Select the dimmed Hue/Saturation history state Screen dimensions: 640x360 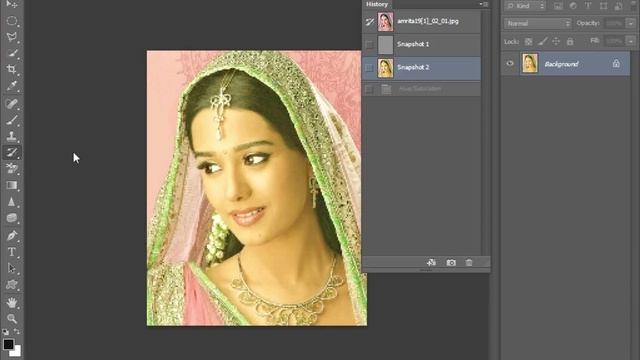(421, 89)
